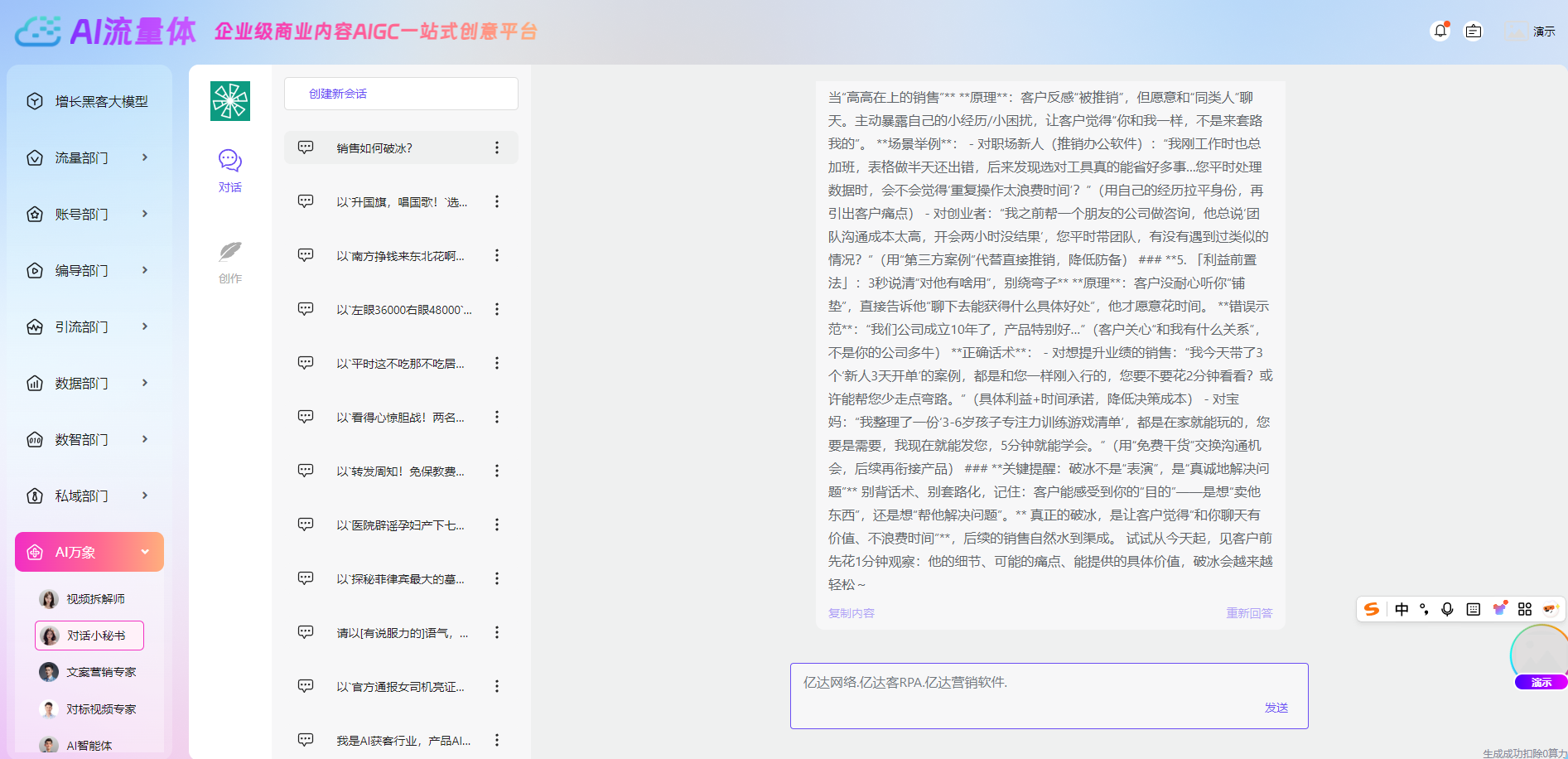Open the Sogou toolbox grid icon
This screenshot has height=759, width=1568.
click(x=1525, y=610)
